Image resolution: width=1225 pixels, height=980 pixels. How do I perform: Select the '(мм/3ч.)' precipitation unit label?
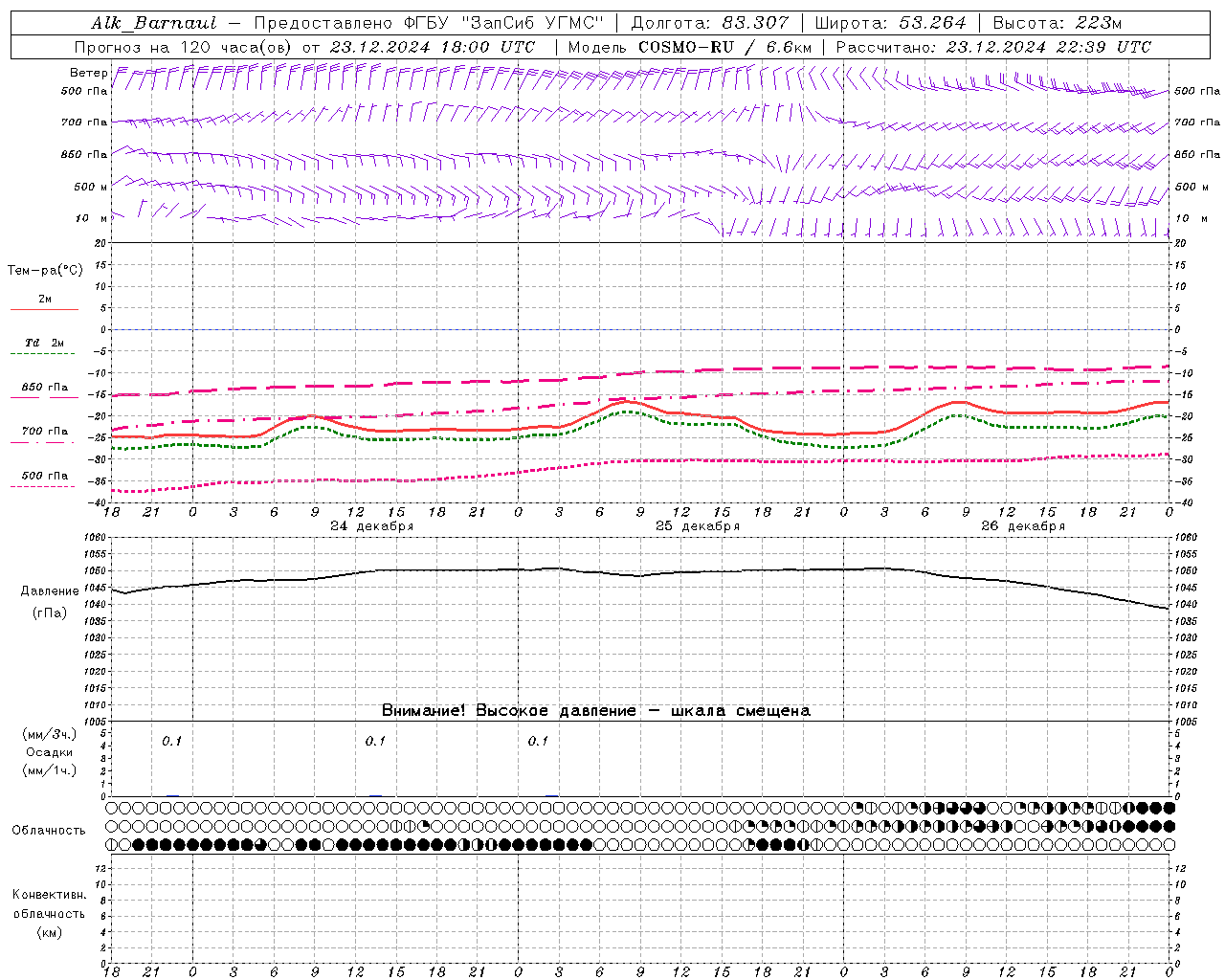click(50, 735)
